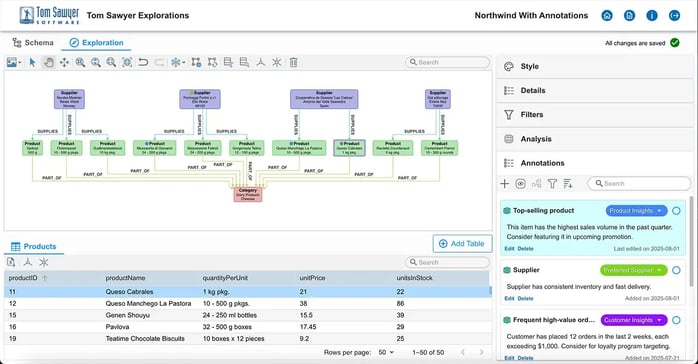The image size is (698, 364).
Task: Collapse the Annotations panel
Action: (x=594, y=163)
